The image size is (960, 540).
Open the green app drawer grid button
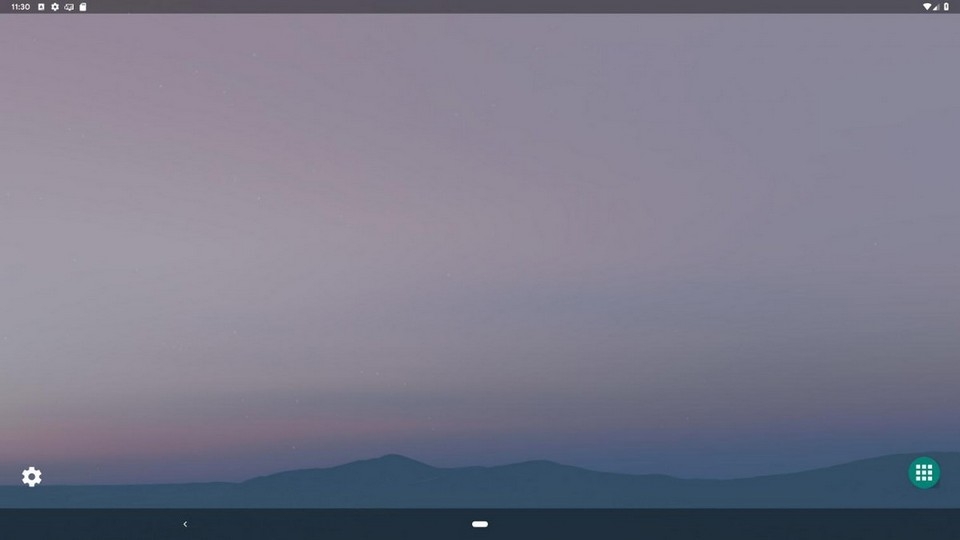(x=924, y=473)
